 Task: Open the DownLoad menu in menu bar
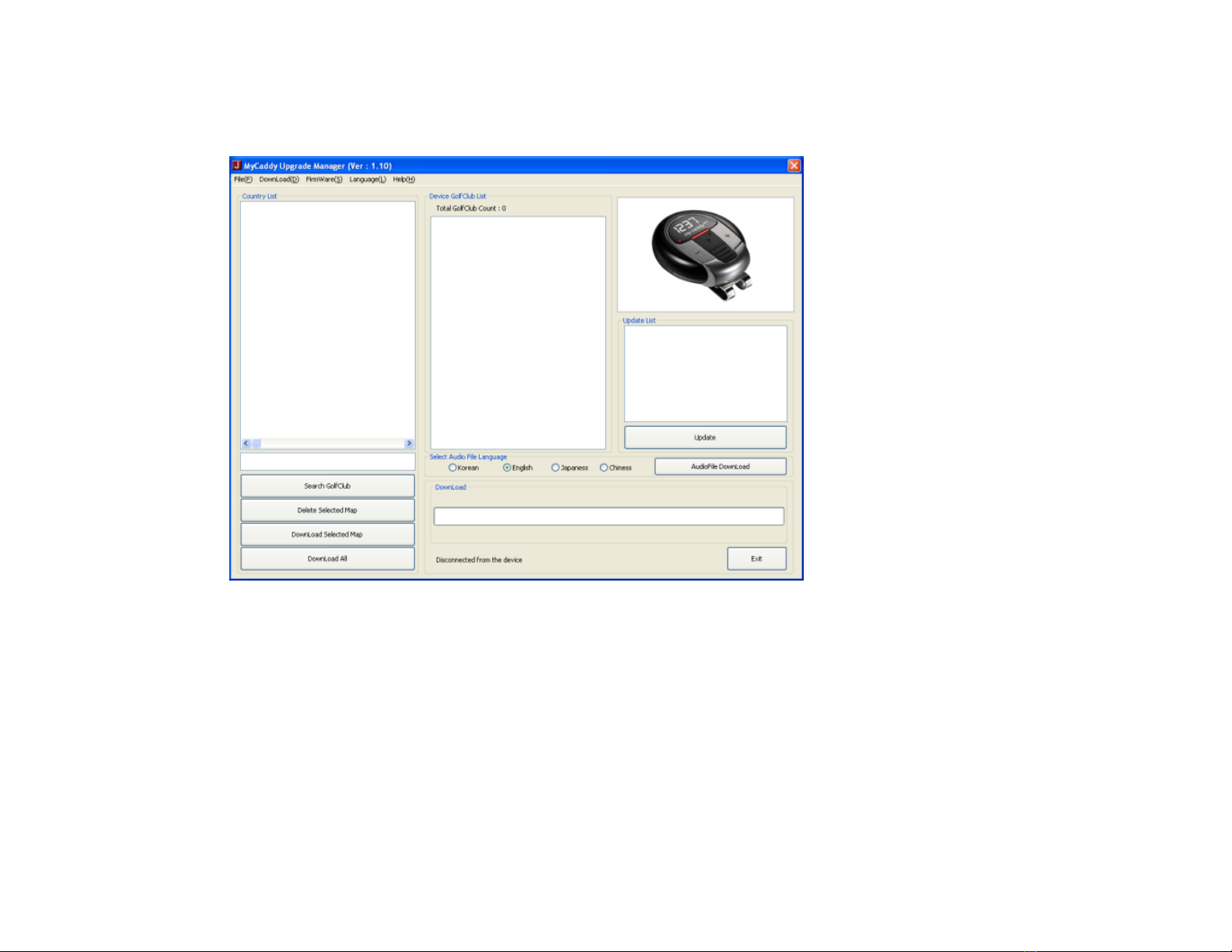(278, 180)
